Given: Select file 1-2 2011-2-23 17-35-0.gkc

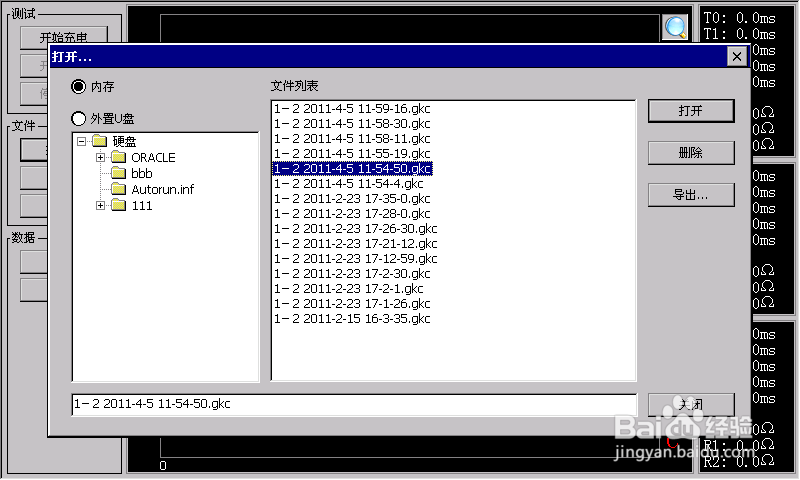Looking at the screenshot, I should tap(352, 198).
